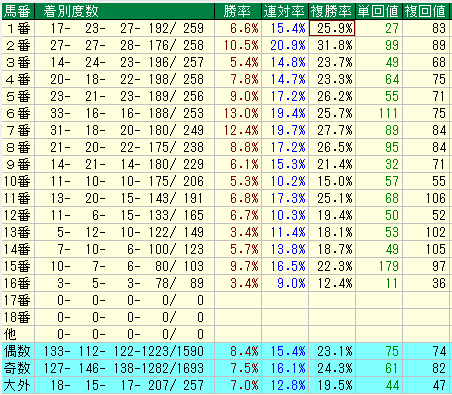Click the 47 value in 大外 row
Image resolution: width=452 pixels, height=395 pixels.
439,385
